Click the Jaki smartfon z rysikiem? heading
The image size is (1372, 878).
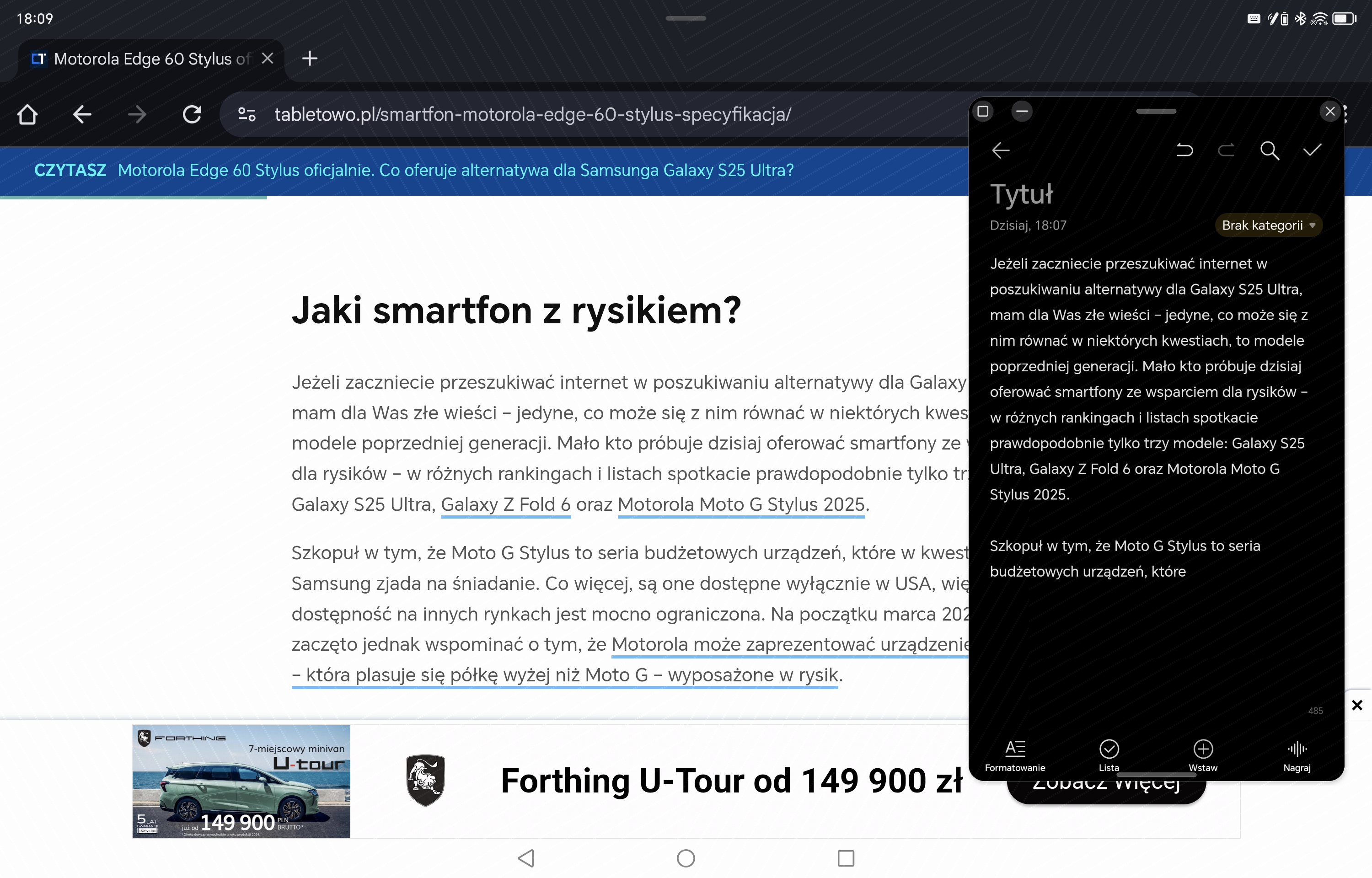coord(516,311)
